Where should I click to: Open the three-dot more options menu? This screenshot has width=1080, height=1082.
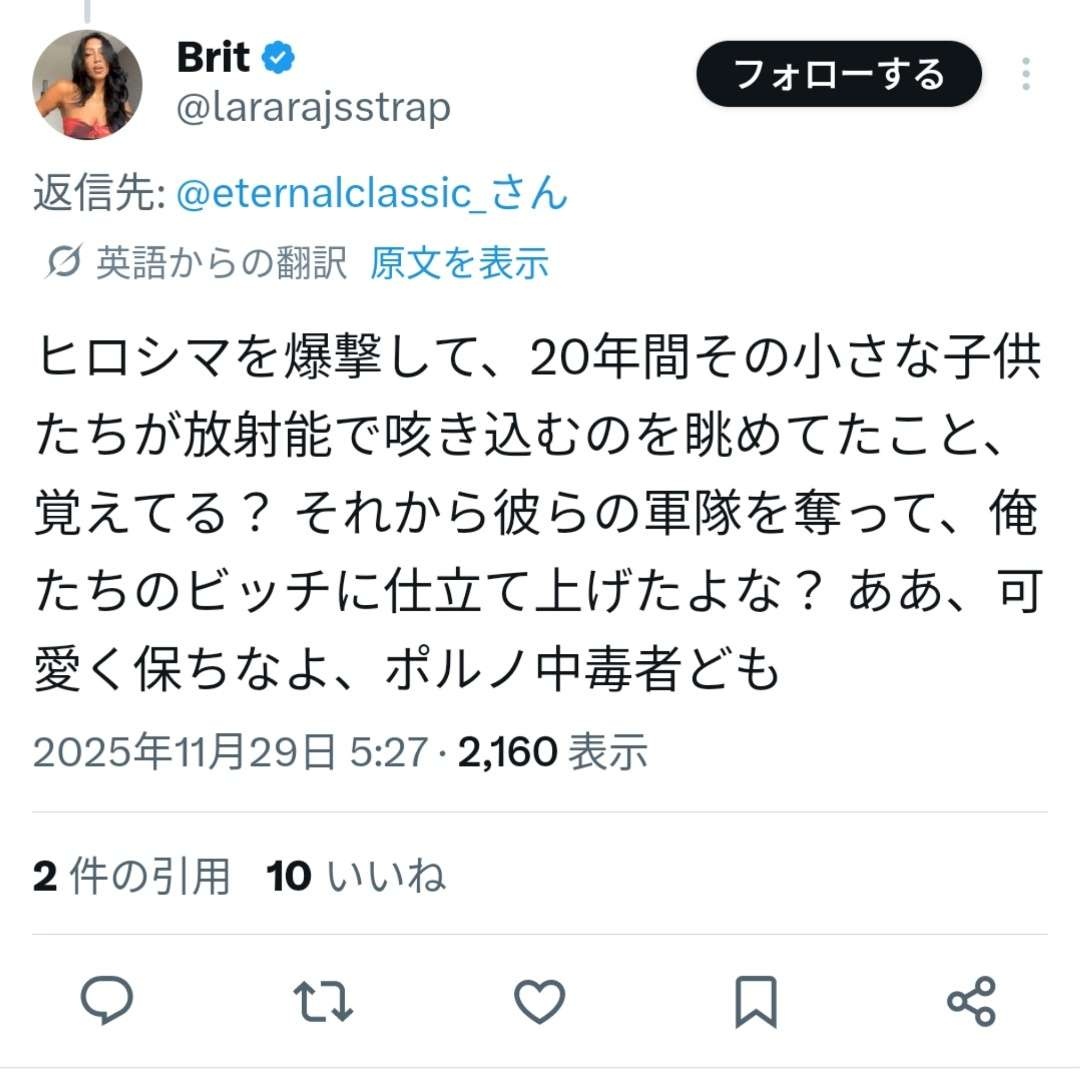pyautogui.click(x=1026, y=74)
